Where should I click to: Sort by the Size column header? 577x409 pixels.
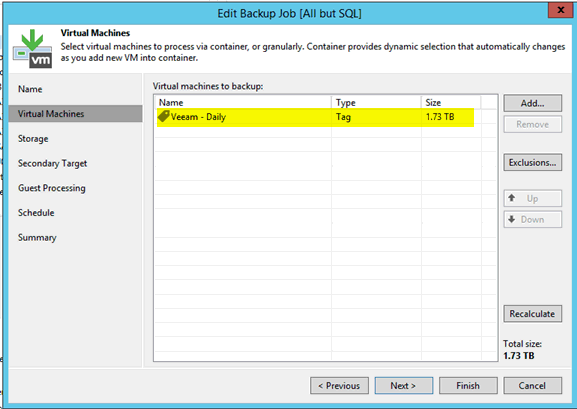(x=451, y=102)
